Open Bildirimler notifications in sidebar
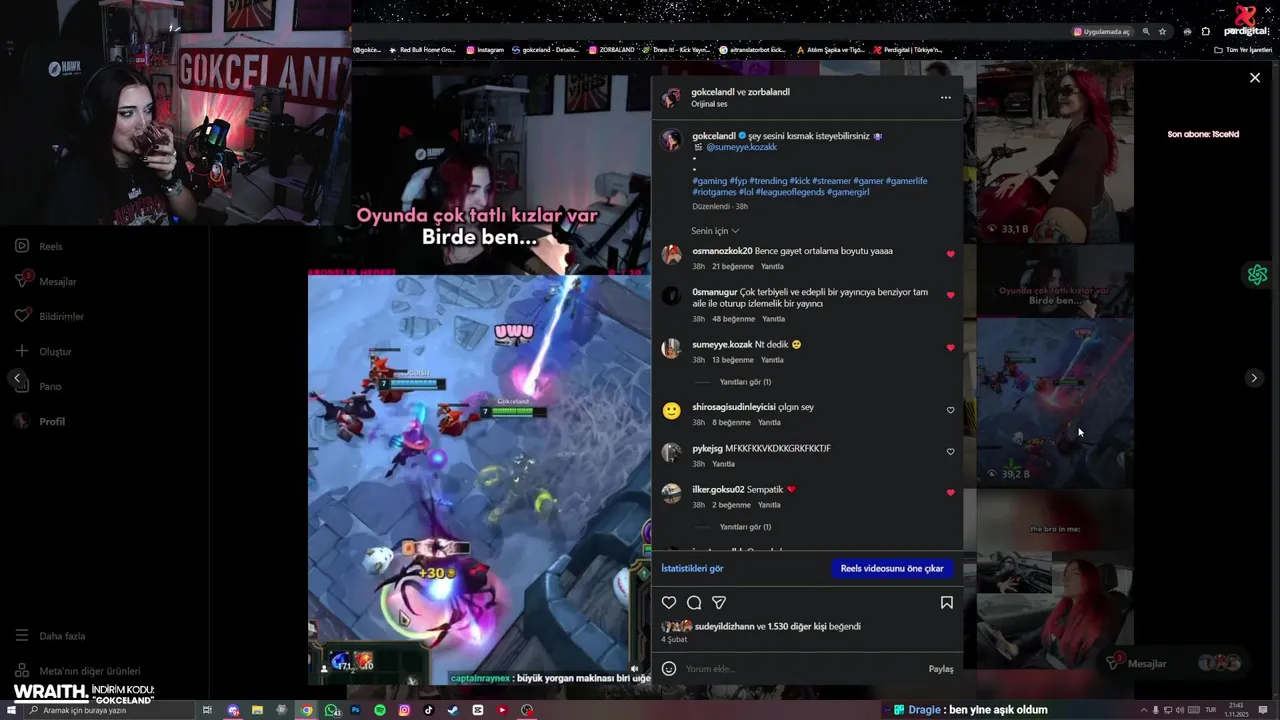This screenshot has height=720, width=1280. click(x=49, y=316)
